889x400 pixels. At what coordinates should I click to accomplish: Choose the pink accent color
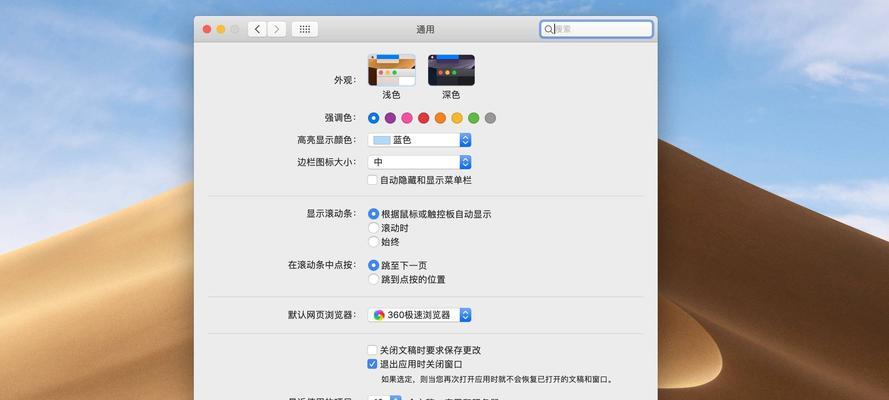coord(407,118)
